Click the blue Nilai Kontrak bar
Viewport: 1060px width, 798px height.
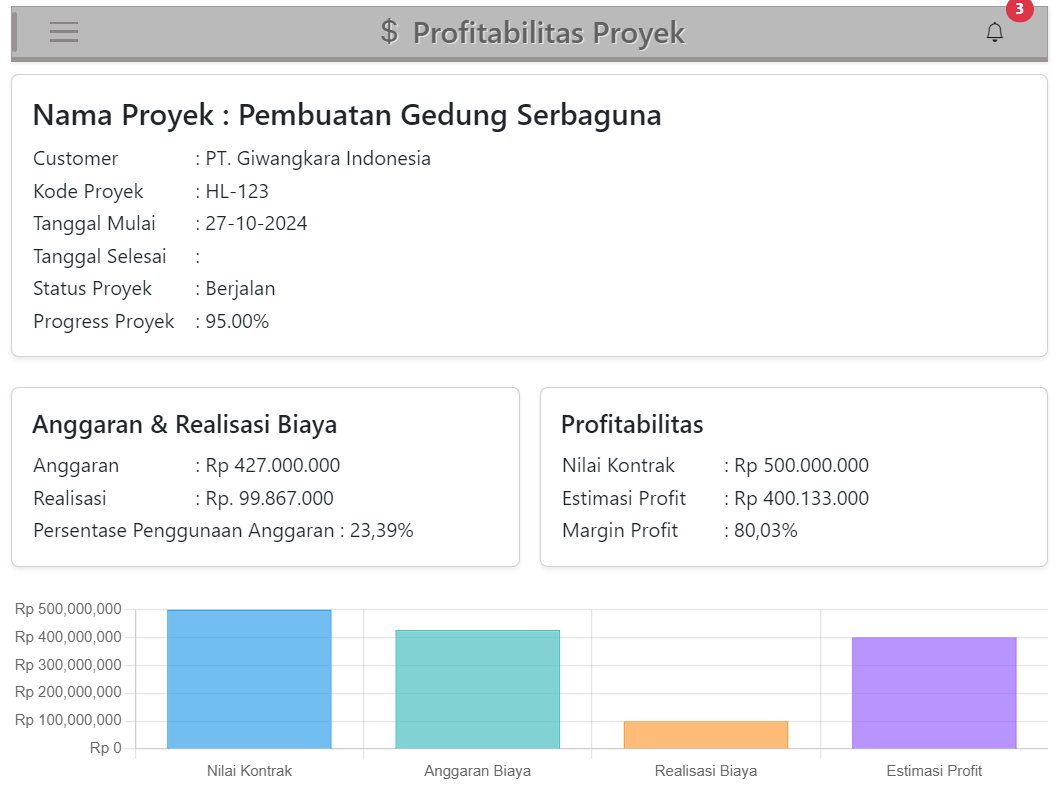click(x=249, y=679)
